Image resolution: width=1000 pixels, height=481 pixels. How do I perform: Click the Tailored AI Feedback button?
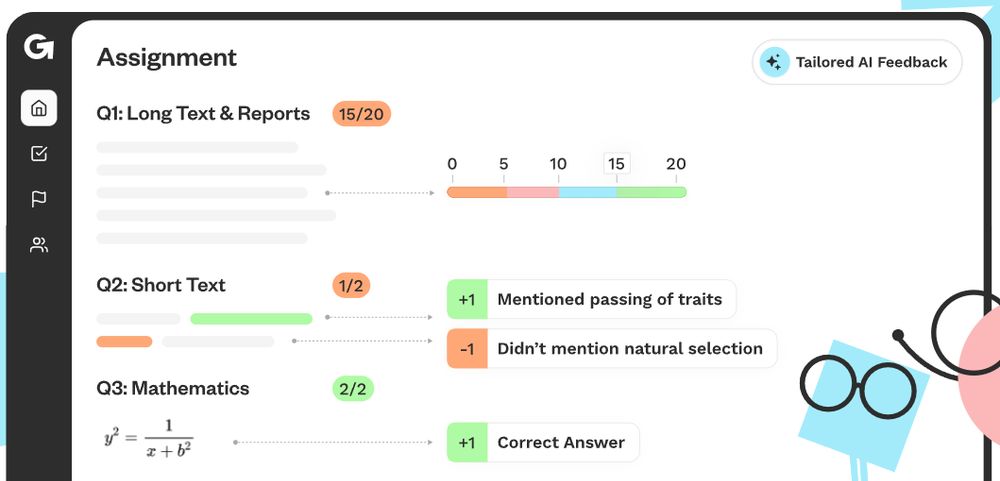pyautogui.click(x=857, y=62)
